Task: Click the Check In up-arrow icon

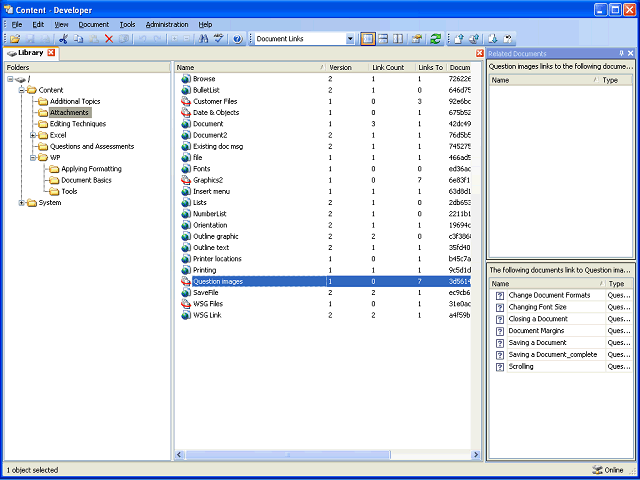Action: pos(459,39)
